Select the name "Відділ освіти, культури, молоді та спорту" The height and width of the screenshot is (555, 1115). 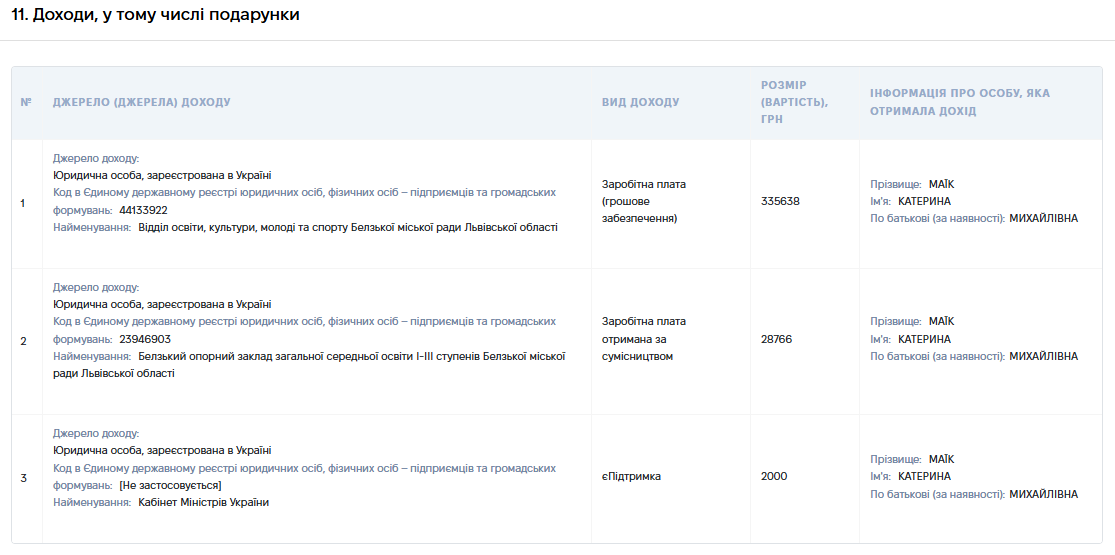[244, 228]
